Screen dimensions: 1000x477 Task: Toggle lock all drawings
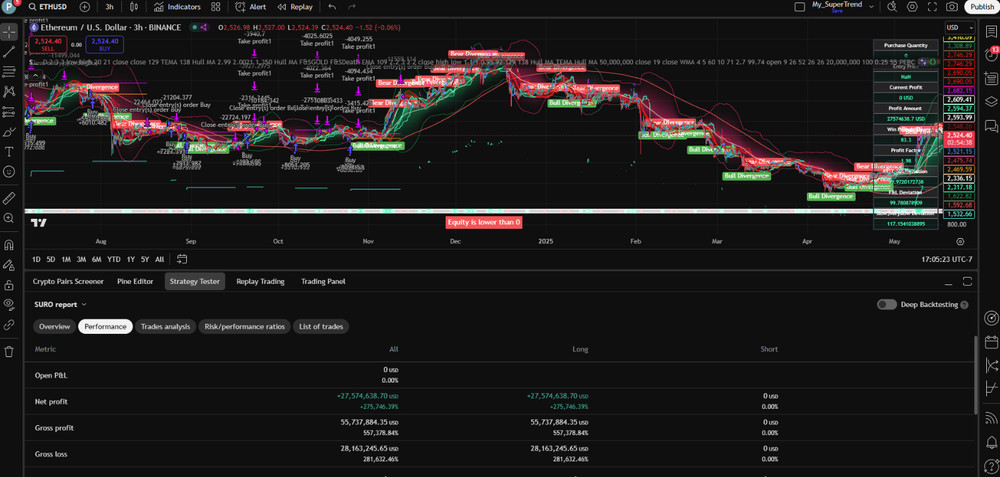(9, 284)
